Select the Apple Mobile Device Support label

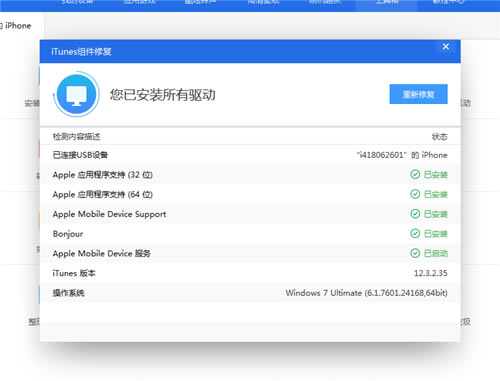(x=109, y=214)
